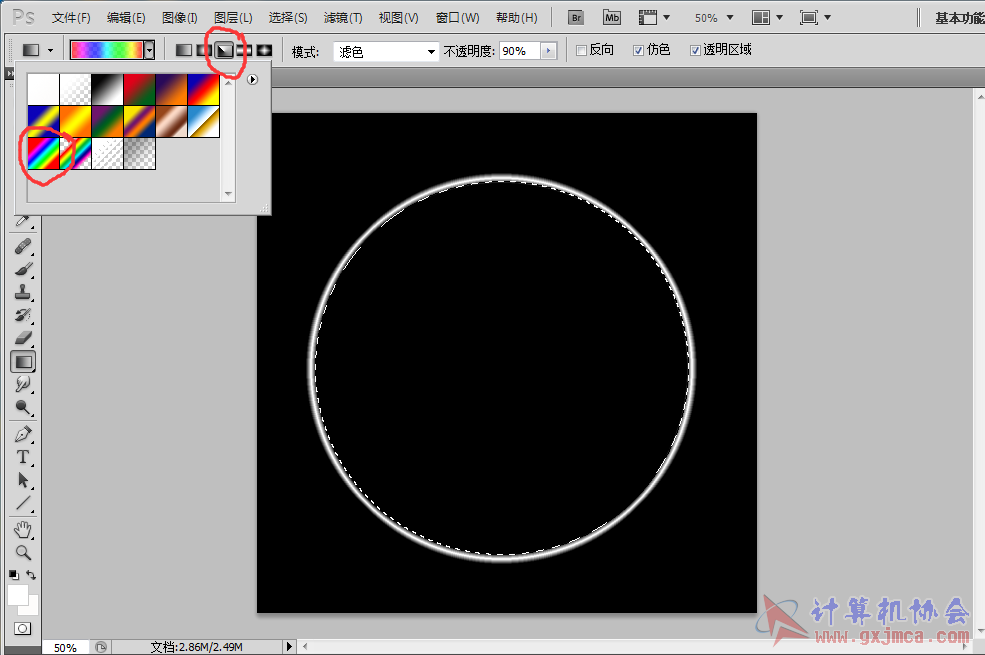Select the Eraser tool
The height and width of the screenshot is (655, 985).
[x=23, y=338]
